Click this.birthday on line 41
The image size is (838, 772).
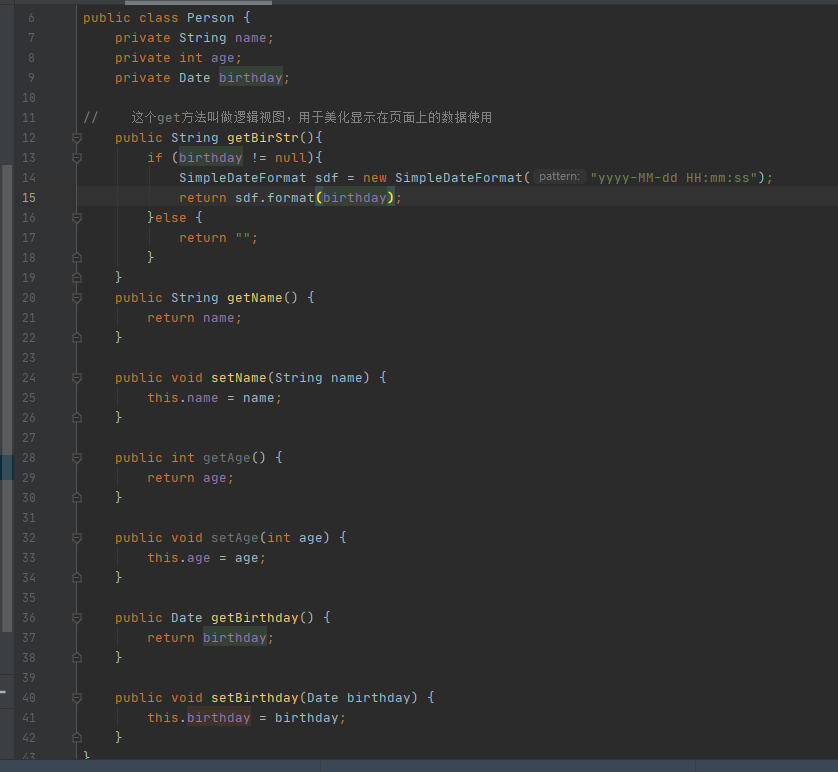coord(199,718)
